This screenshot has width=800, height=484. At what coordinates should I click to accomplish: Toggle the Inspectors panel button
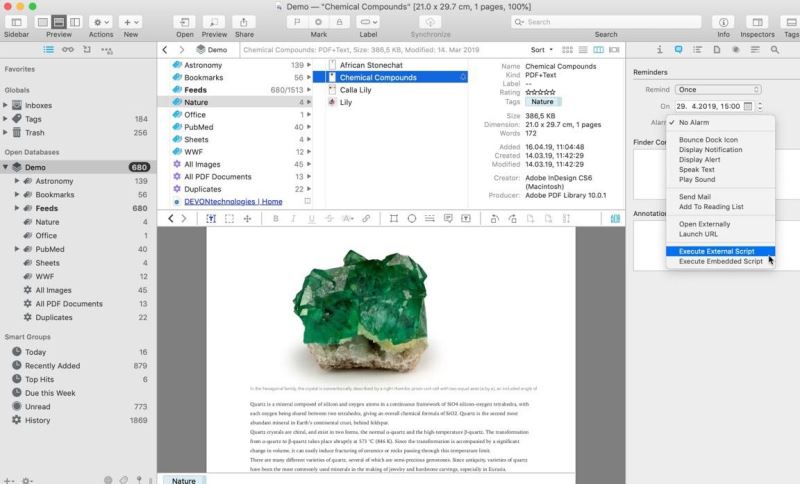pos(757,22)
